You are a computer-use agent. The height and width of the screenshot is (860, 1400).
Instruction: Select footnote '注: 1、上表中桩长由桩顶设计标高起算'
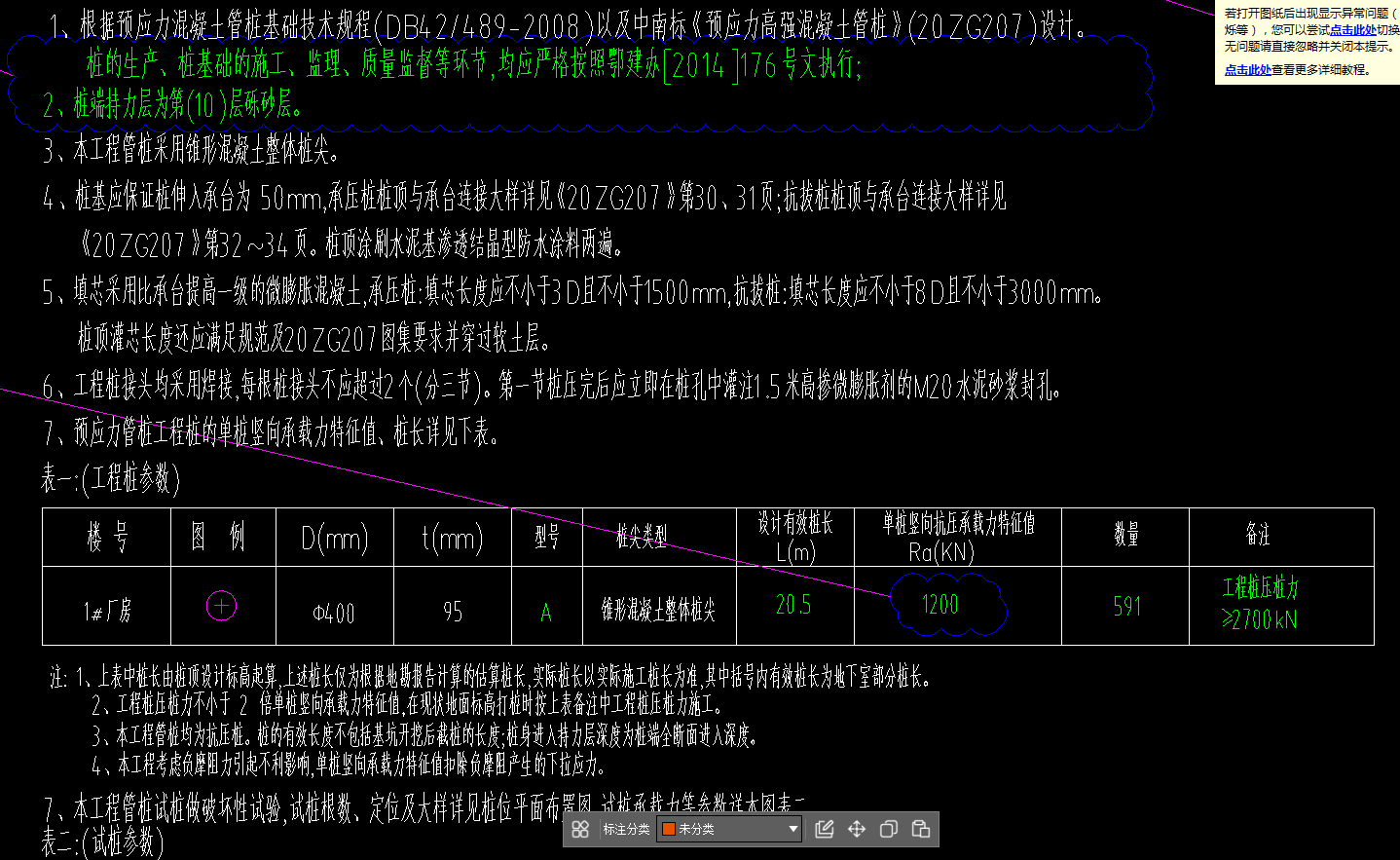(492, 676)
